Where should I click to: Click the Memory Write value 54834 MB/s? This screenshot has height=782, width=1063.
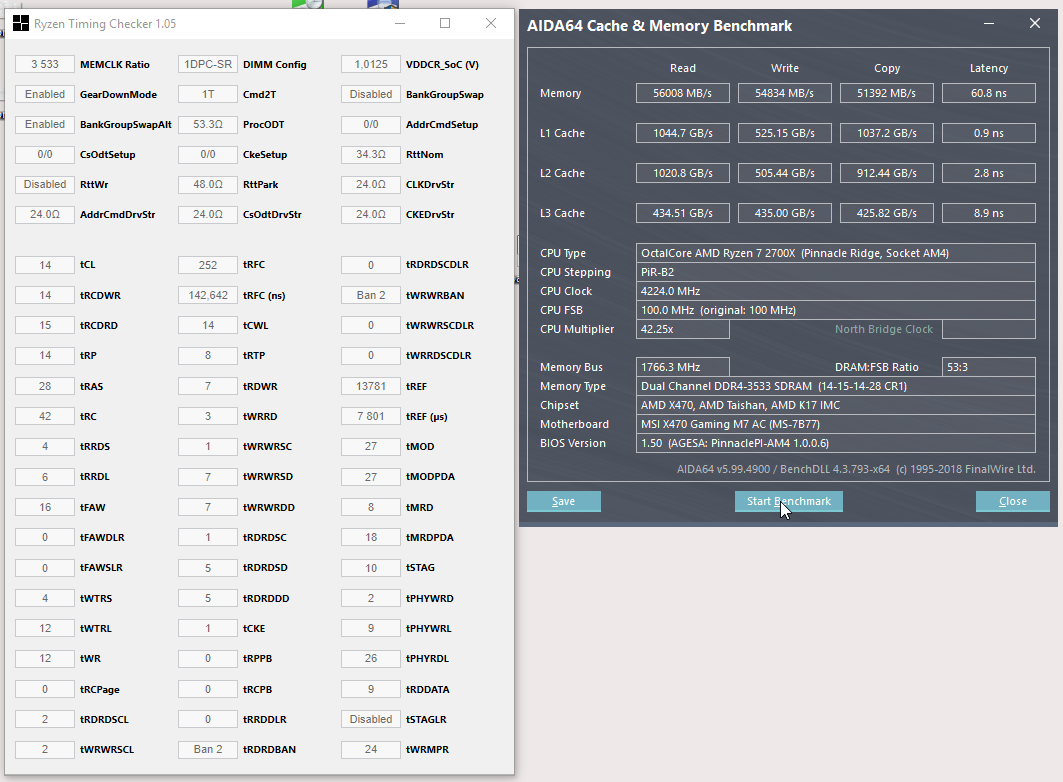(784, 94)
